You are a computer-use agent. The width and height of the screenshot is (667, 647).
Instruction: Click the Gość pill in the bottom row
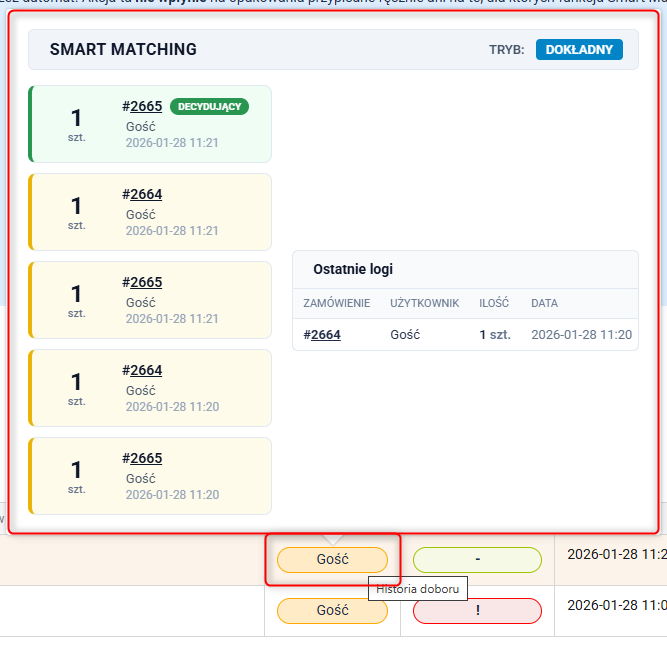click(332, 610)
